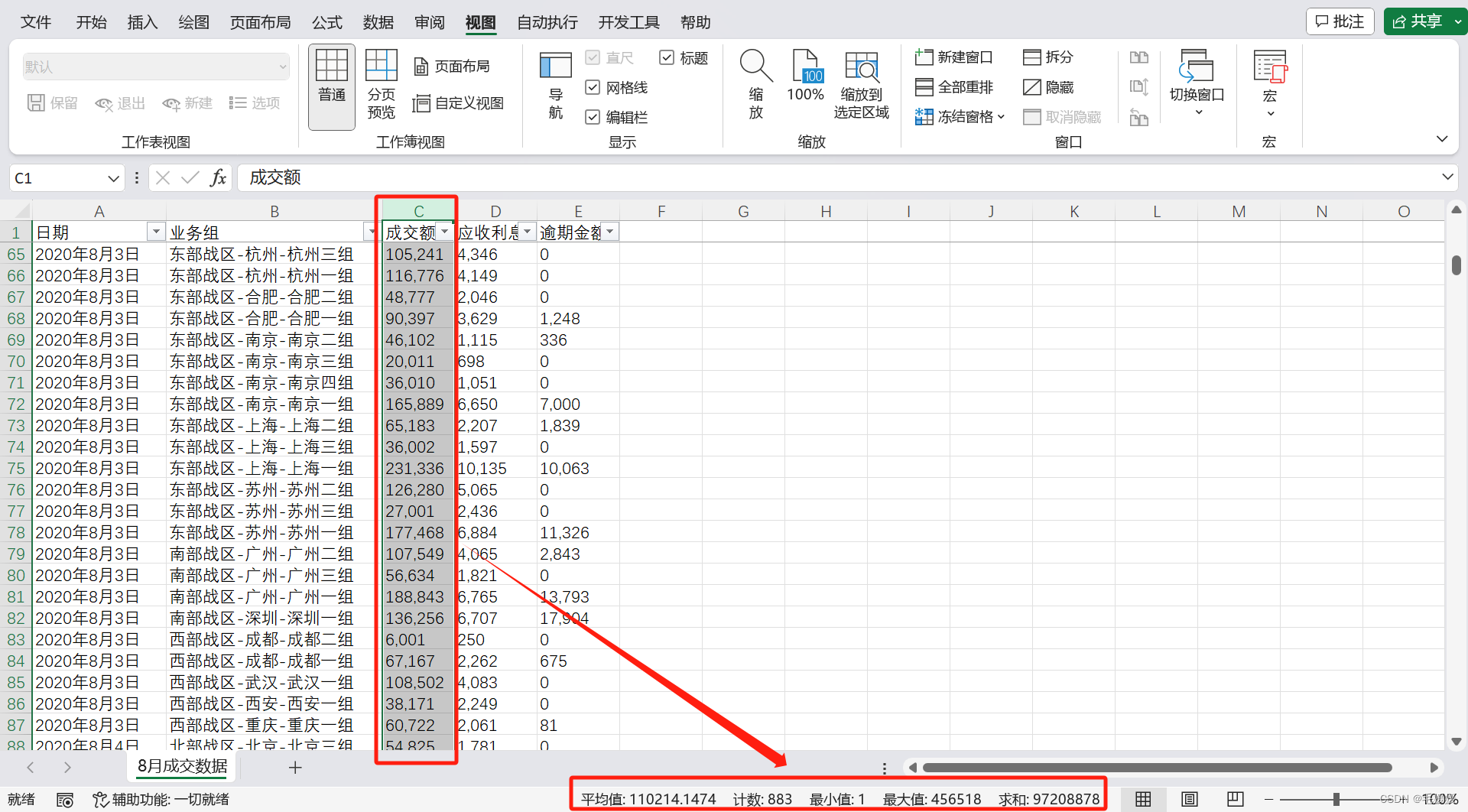Switch to Page Layout view in status bar
The width and height of the screenshot is (1468, 812).
pos(1190,799)
